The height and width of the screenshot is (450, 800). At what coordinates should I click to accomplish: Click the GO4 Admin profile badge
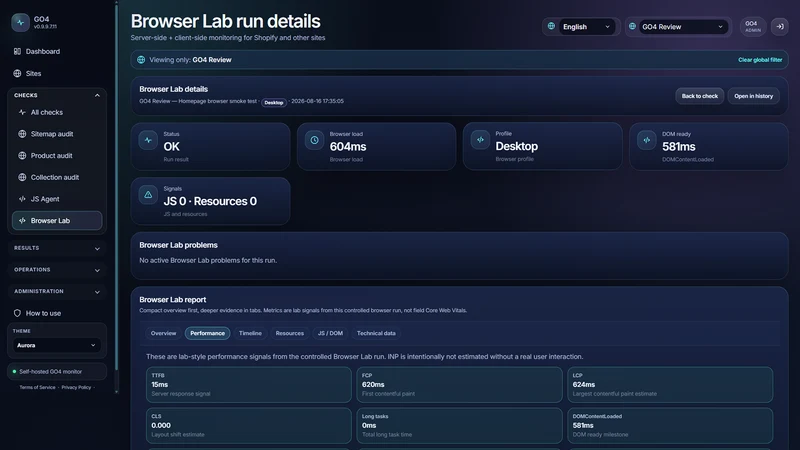[753, 27]
